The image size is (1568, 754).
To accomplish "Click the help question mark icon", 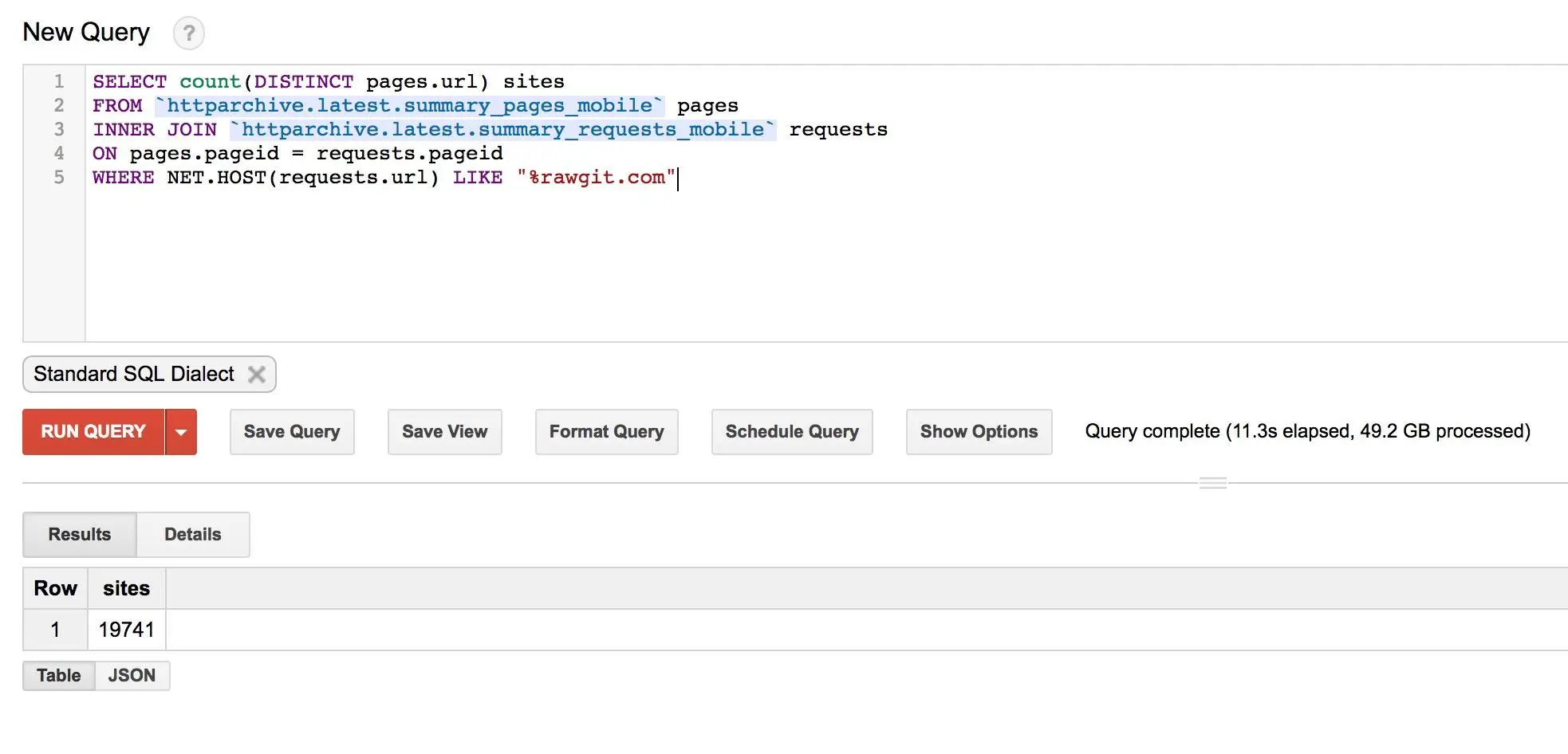I will pyautogui.click(x=189, y=33).
